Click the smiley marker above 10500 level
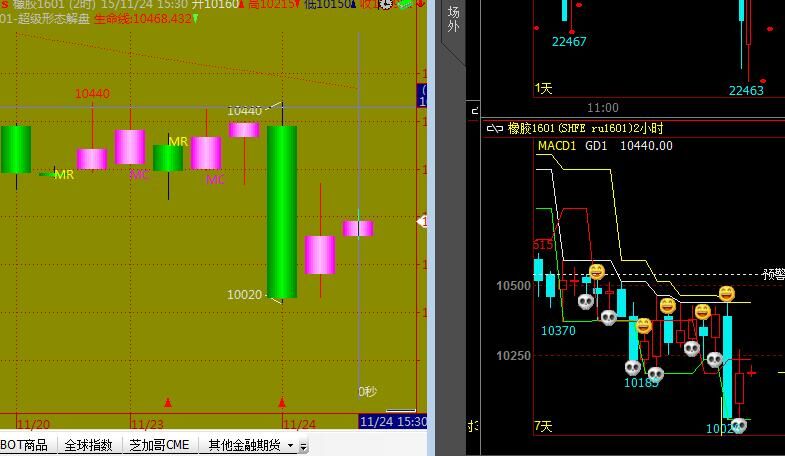 (x=596, y=271)
